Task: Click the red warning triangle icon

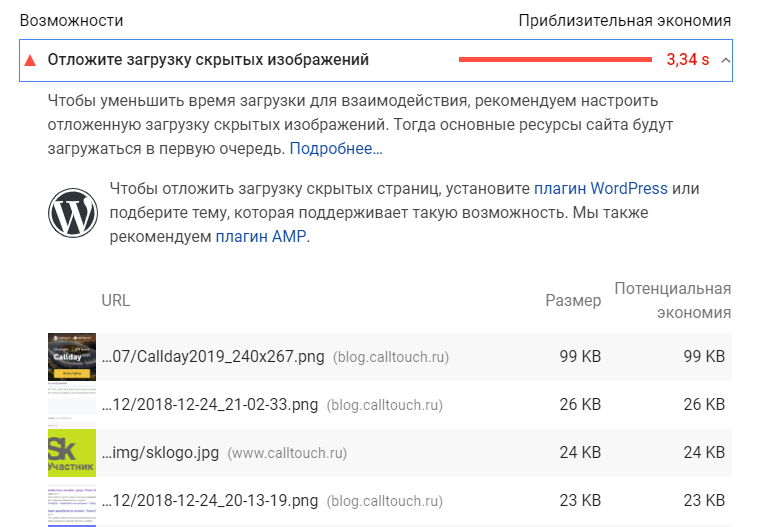Action: (30, 60)
